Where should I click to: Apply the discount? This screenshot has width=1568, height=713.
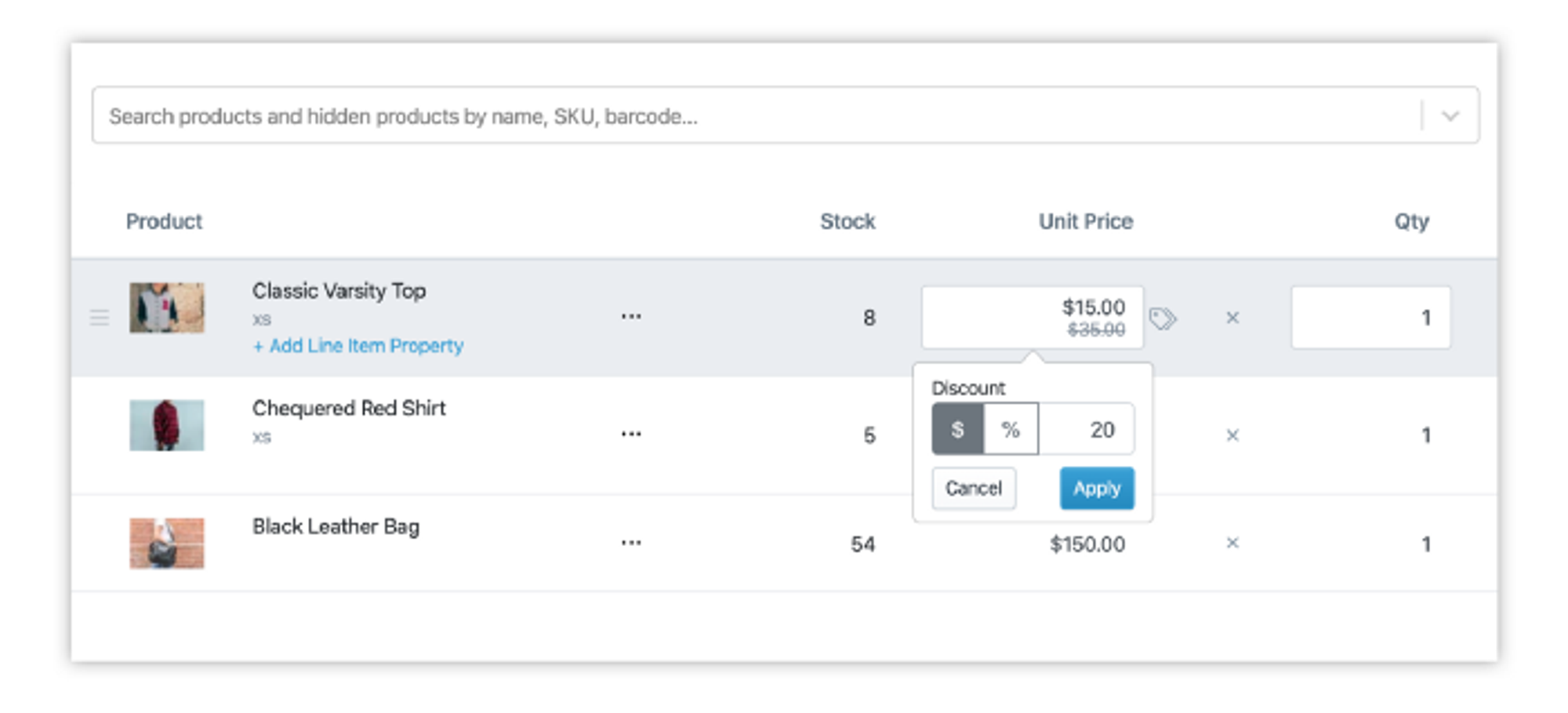pos(1096,488)
